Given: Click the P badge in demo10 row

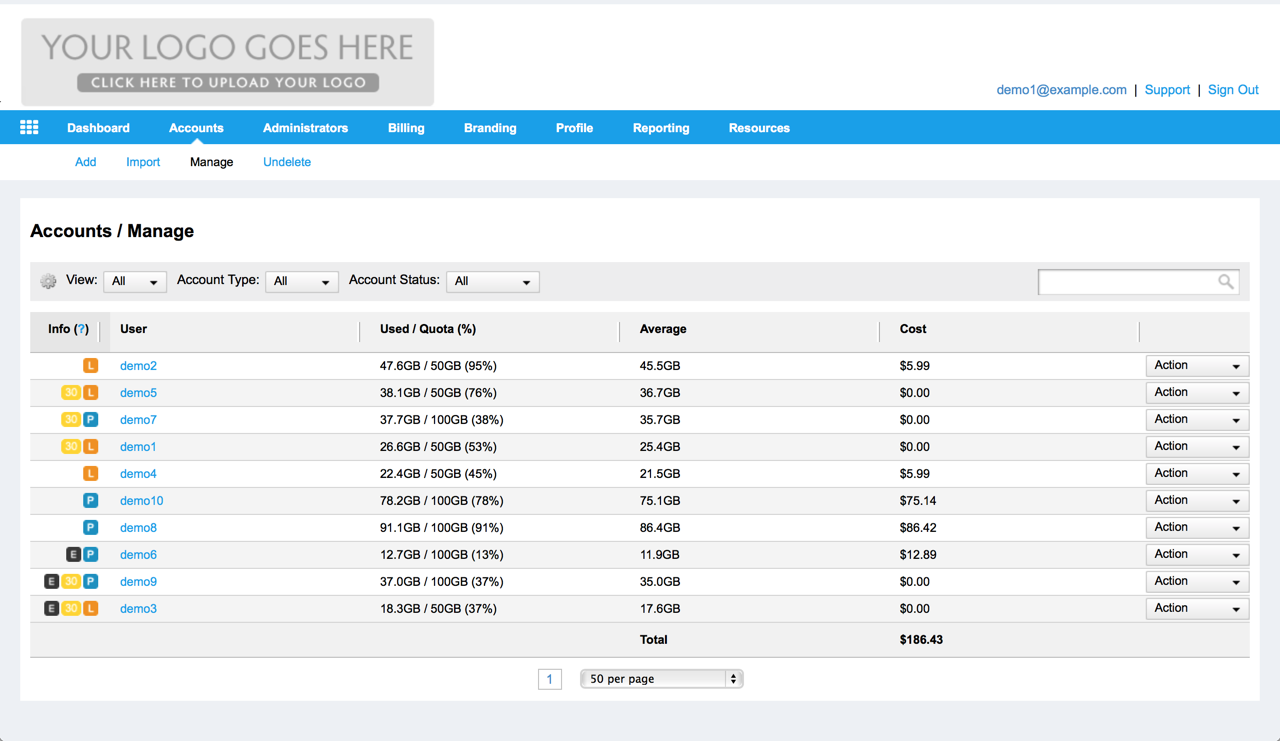Looking at the screenshot, I should [x=90, y=501].
